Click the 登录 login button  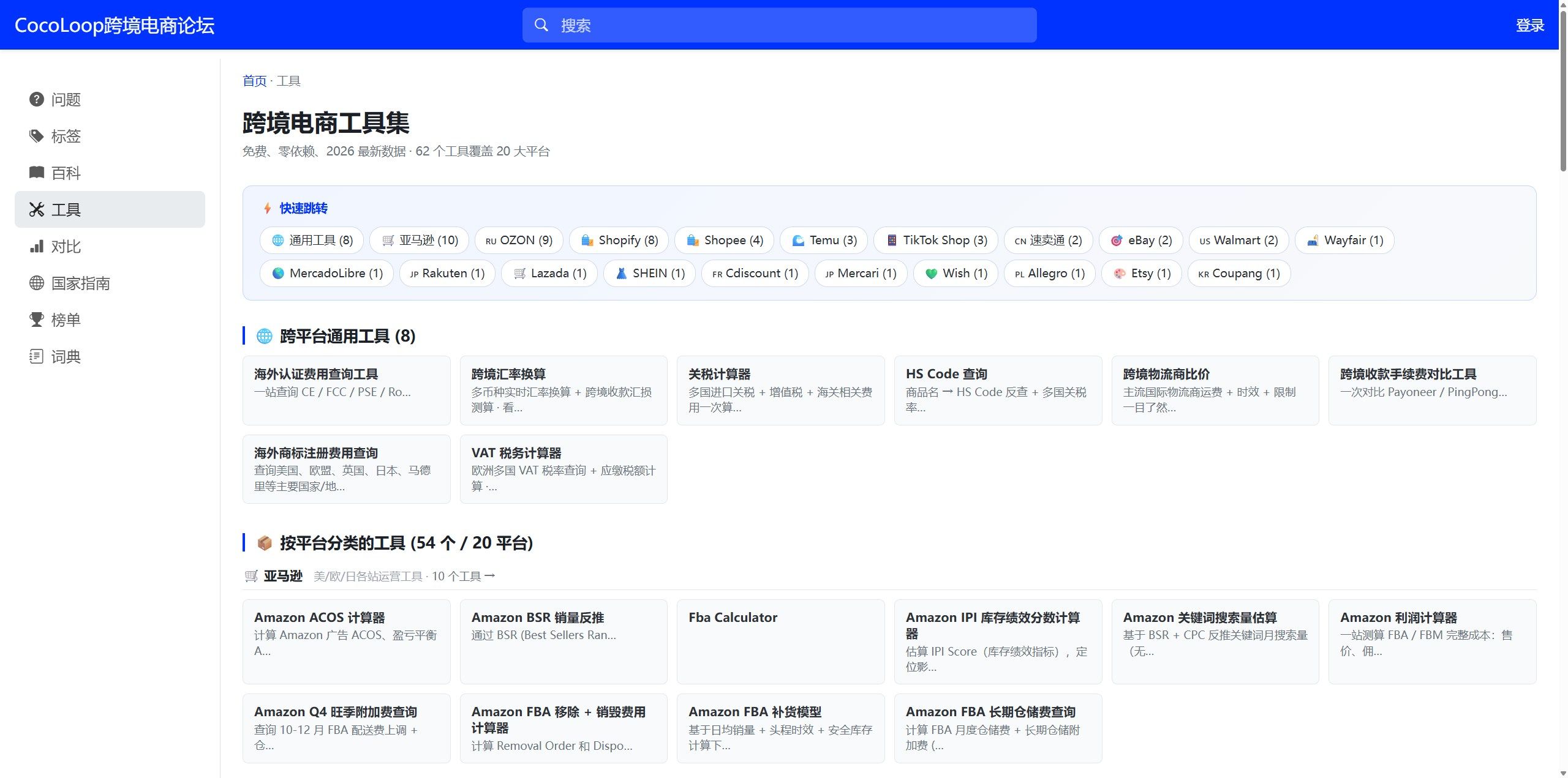pos(1529,25)
